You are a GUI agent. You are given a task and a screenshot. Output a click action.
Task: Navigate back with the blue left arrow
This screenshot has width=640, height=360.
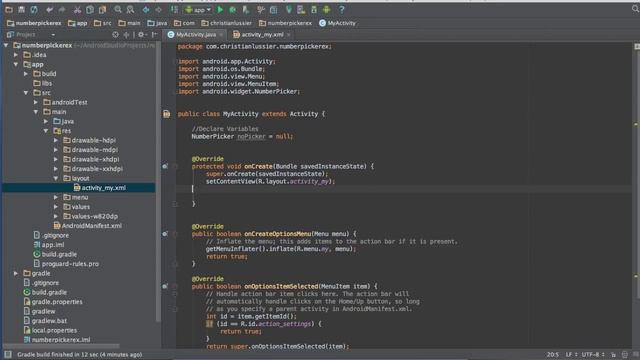coord(146,9)
